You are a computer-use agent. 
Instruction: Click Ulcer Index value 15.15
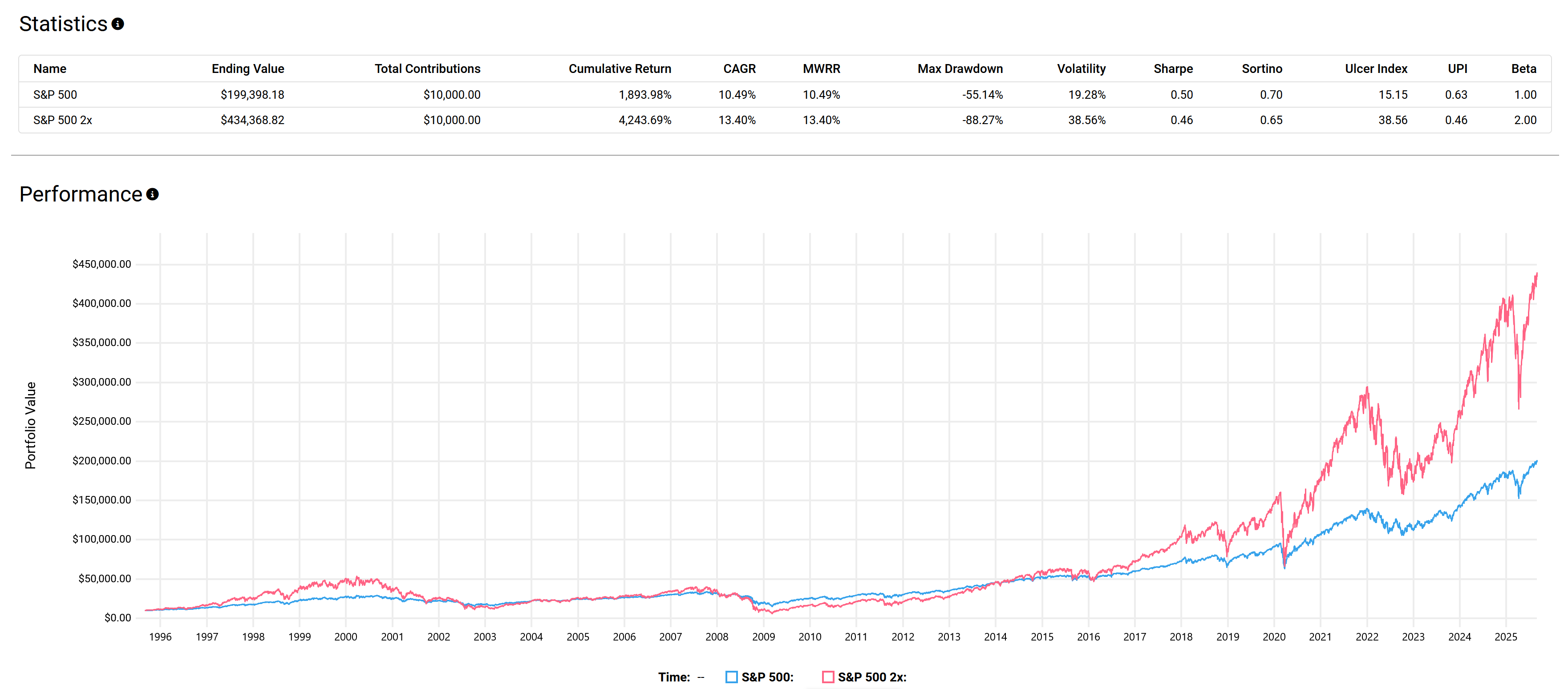coord(1393,95)
